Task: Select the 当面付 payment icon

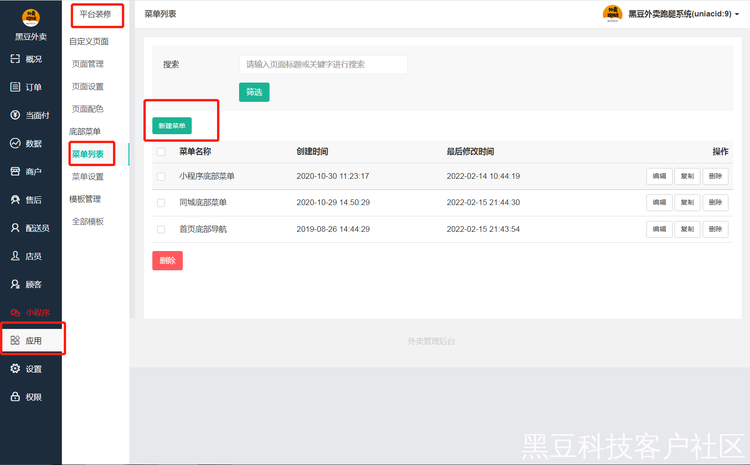Action: 15,115
